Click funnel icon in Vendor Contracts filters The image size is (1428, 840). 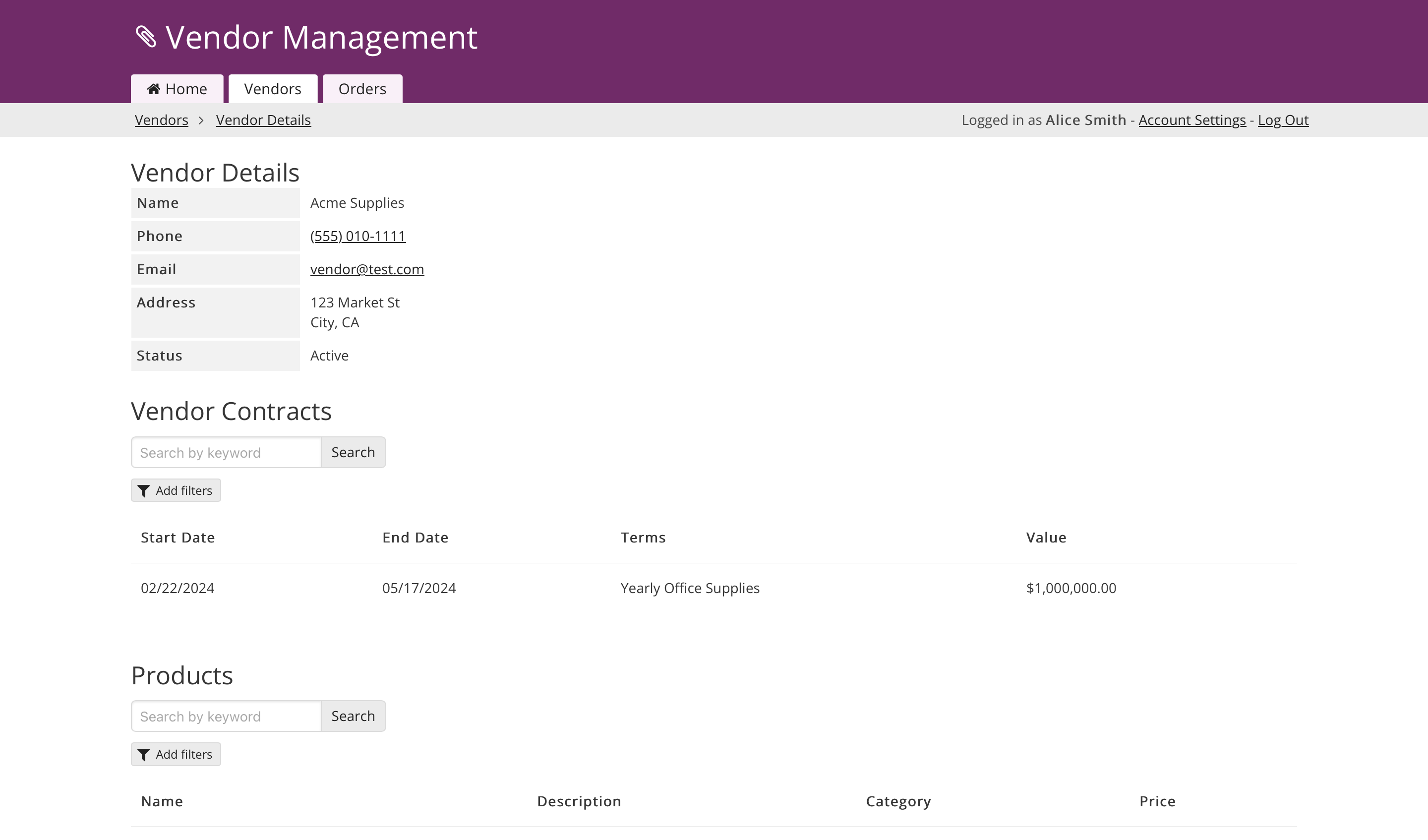144,491
